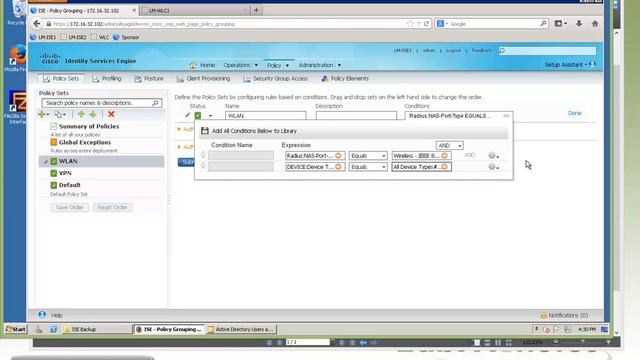Go to the Home menu item
The height and width of the screenshot is (360, 640).
pos(202,65)
